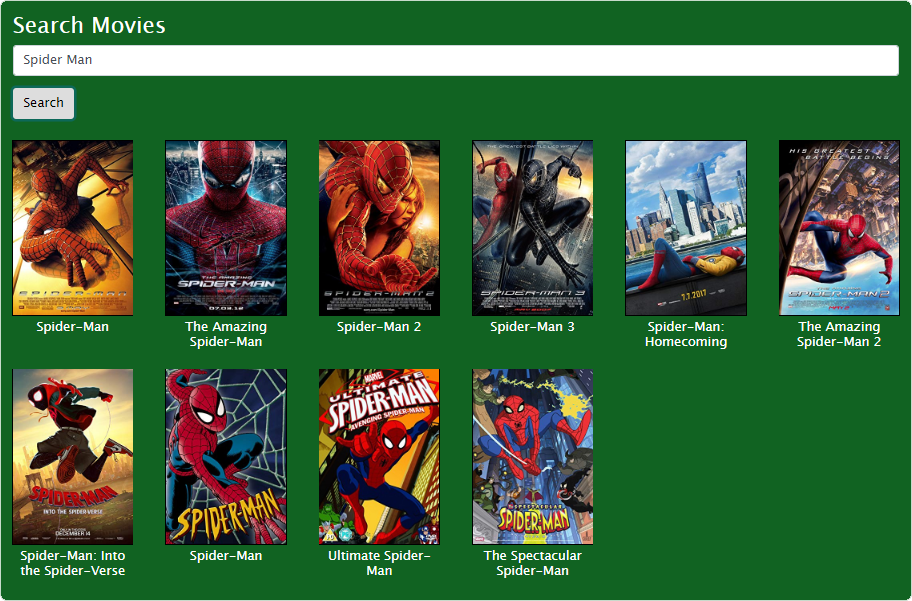912x601 pixels.
Task: Click the first row 'Spider-Man' title text
Action: click(x=73, y=327)
